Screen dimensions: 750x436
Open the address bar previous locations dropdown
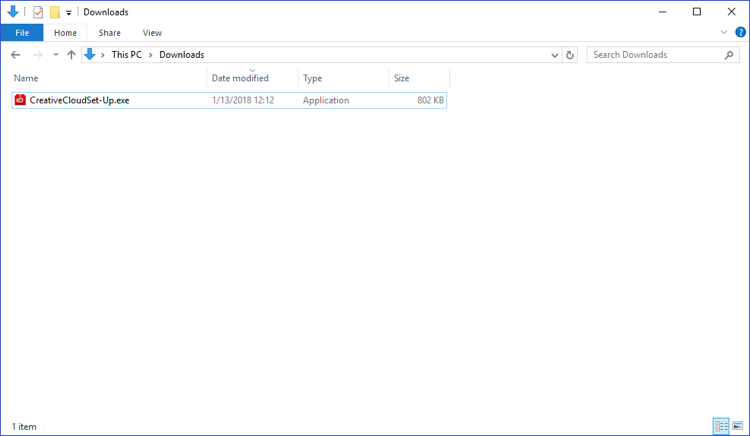[x=555, y=55]
